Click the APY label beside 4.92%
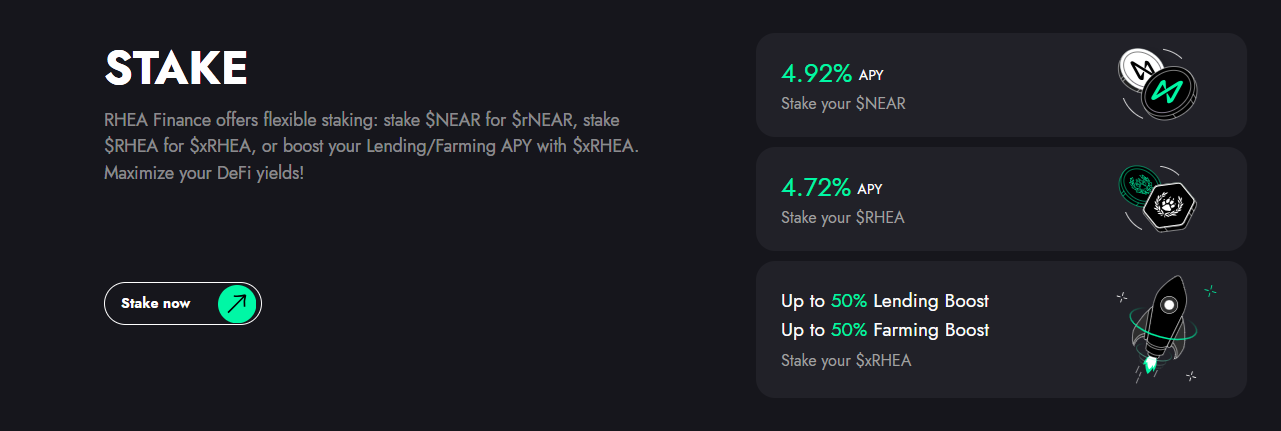The width and height of the screenshot is (1281, 431). click(x=871, y=76)
